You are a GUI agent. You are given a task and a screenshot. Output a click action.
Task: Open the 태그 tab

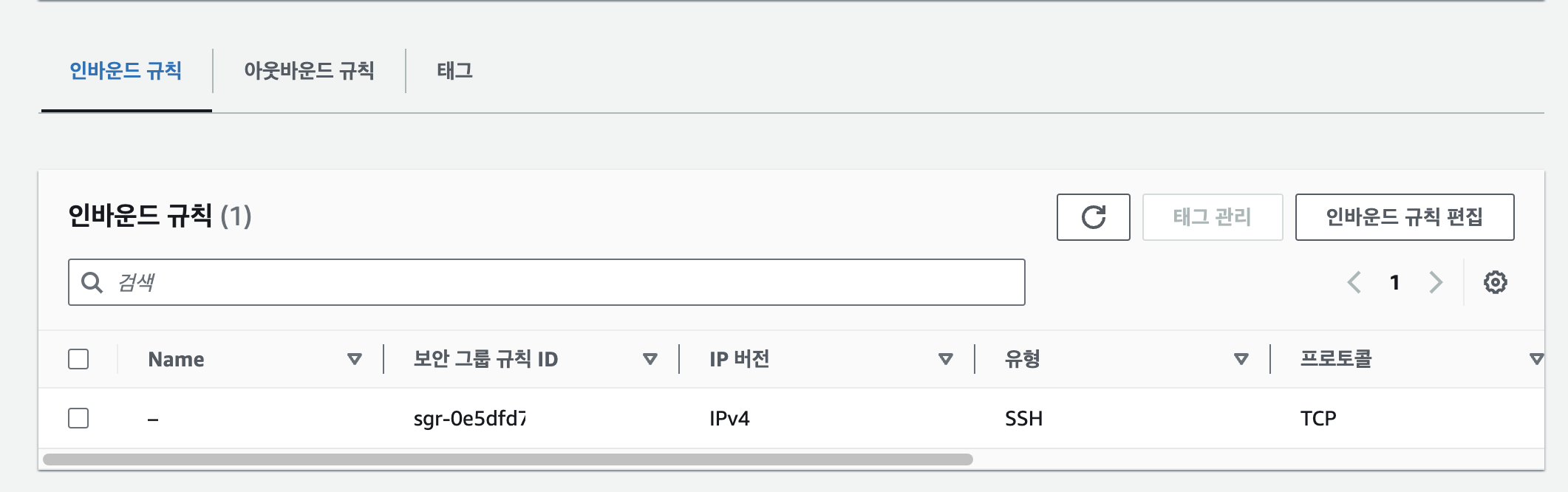point(454,71)
